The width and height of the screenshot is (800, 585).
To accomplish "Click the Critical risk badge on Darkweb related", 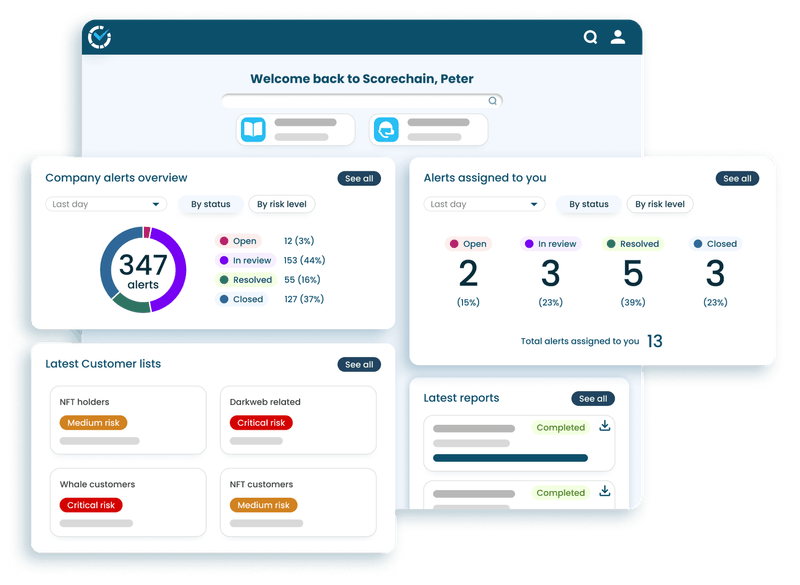I will (x=262, y=422).
